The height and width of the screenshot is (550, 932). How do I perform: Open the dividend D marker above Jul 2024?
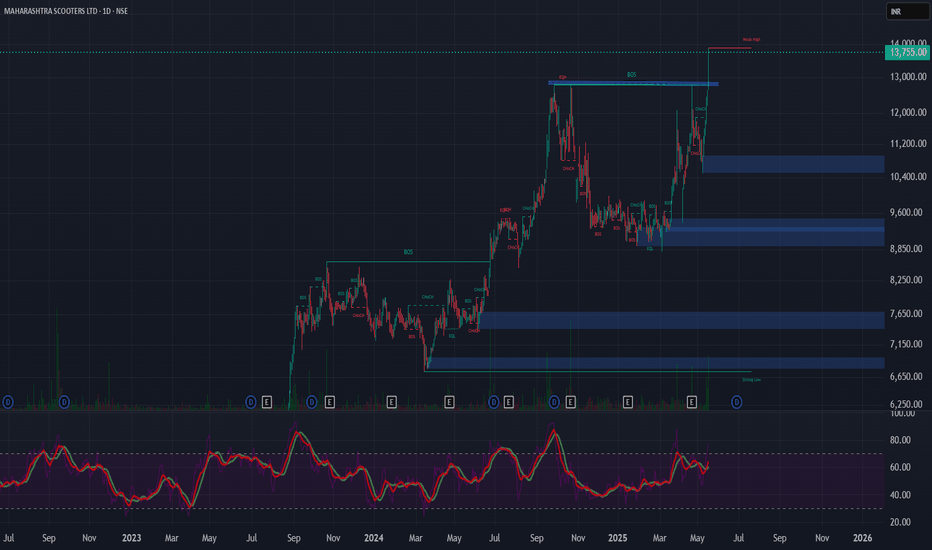click(493, 403)
